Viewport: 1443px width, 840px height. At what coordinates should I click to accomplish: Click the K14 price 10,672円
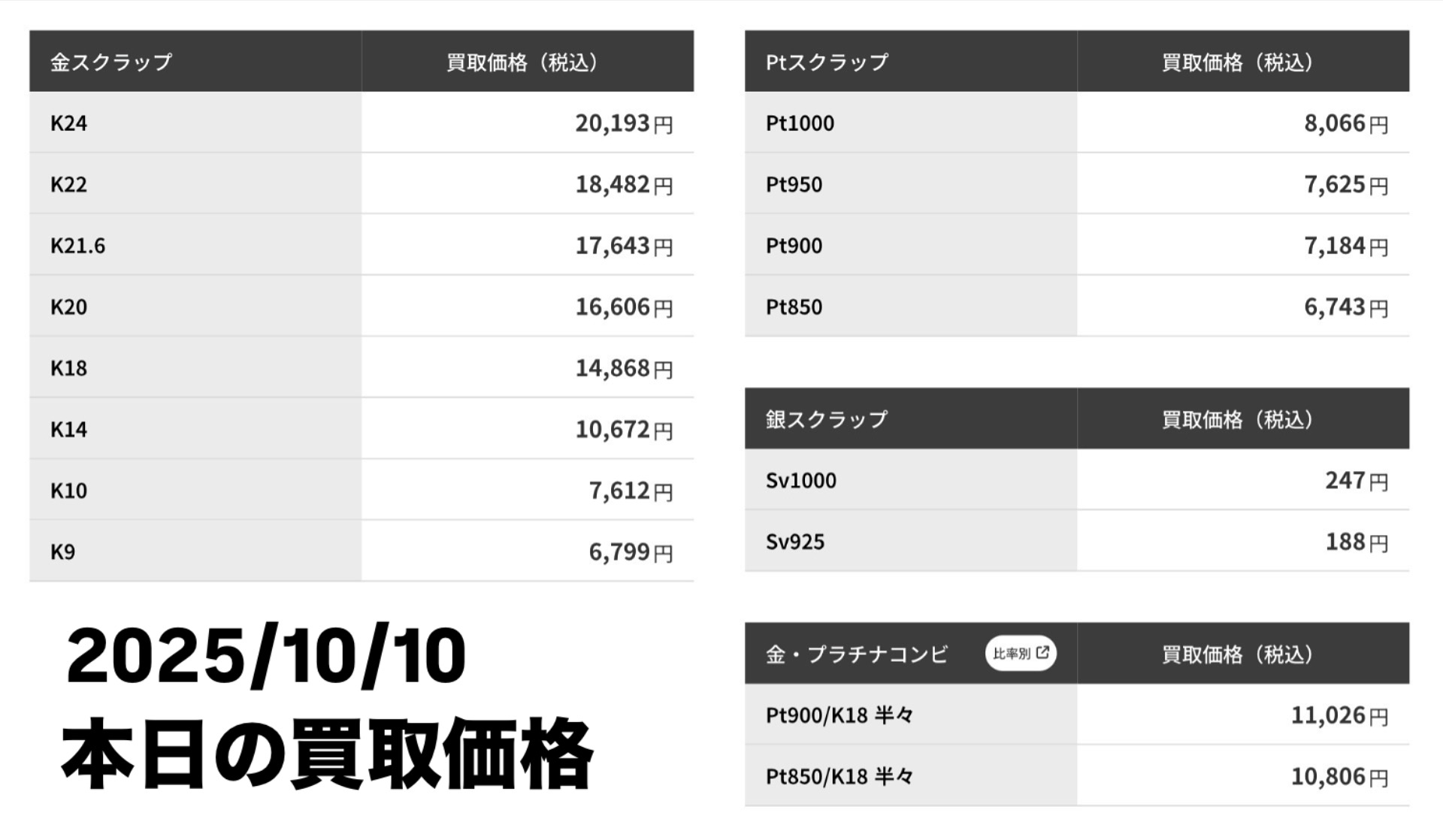623,430
